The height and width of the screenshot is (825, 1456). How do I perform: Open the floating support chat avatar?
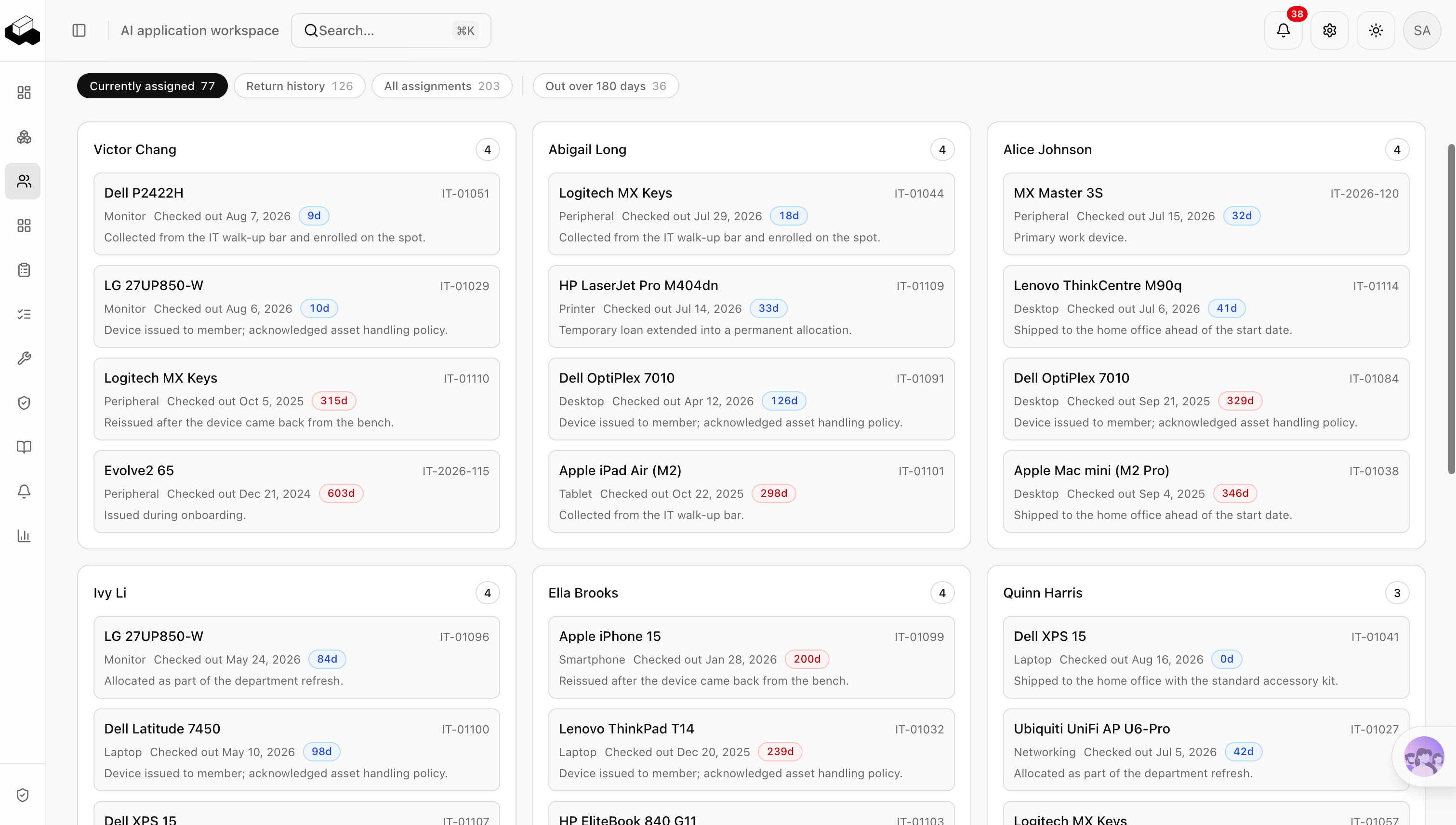coord(1424,756)
